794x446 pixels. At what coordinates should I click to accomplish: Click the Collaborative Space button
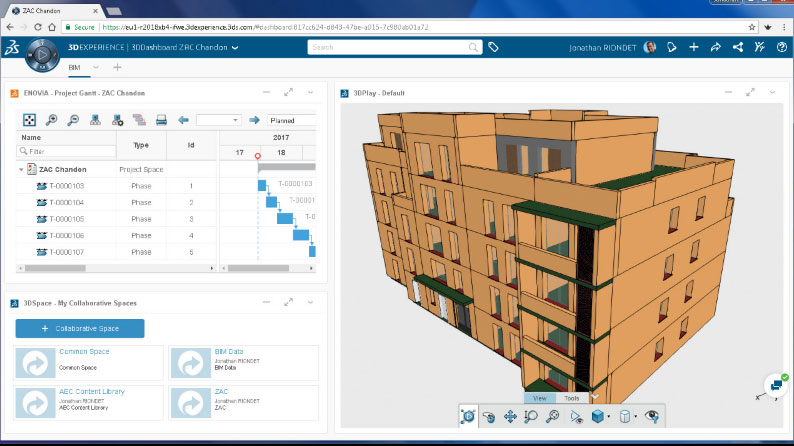click(x=80, y=329)
